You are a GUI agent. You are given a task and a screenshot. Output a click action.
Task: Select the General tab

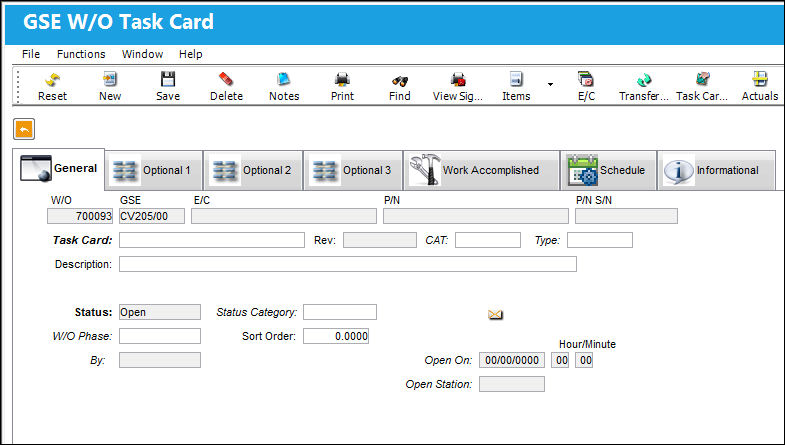tap(59, 169)
